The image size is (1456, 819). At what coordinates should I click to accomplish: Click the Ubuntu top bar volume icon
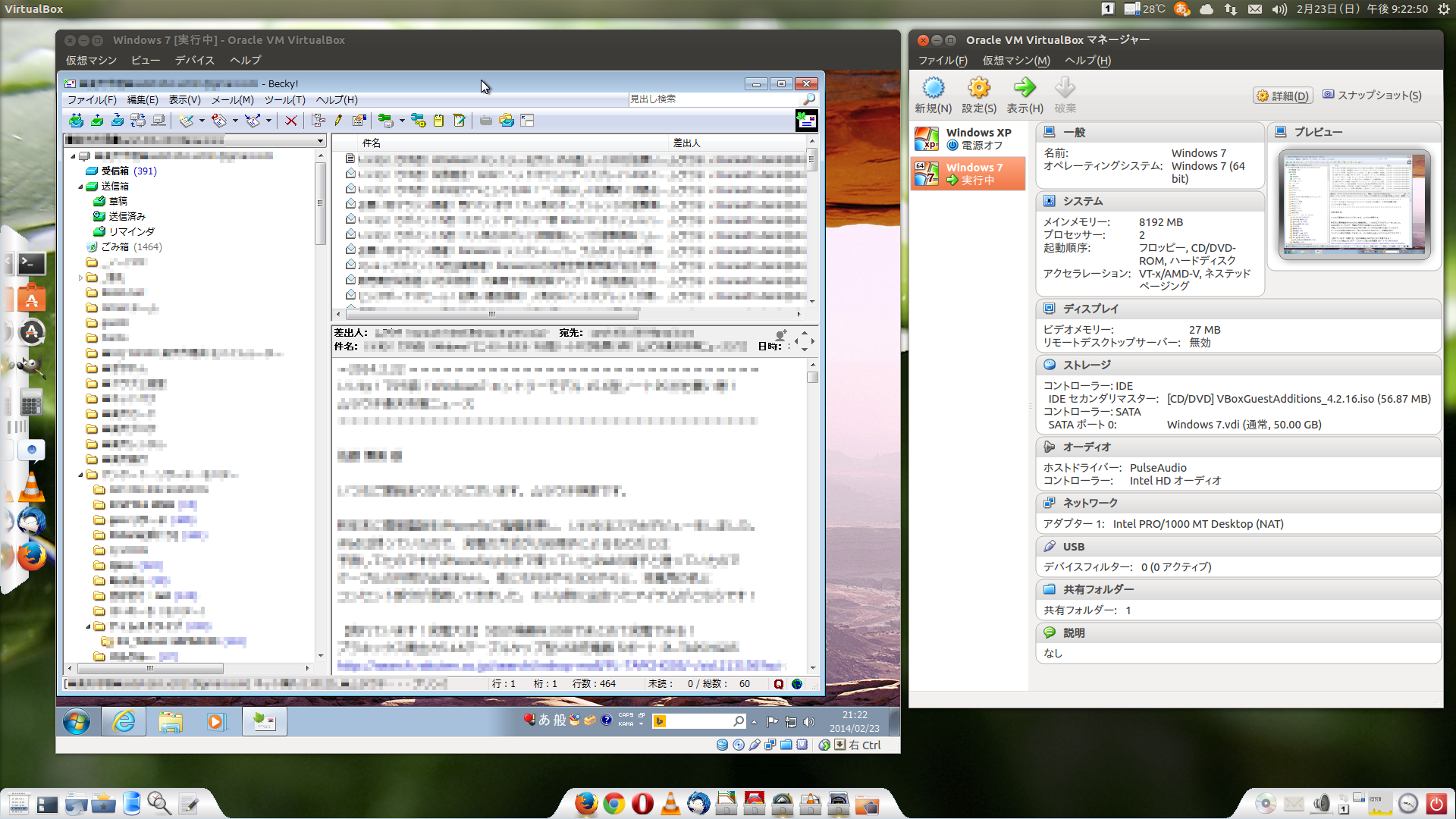tap(1279, 9)
